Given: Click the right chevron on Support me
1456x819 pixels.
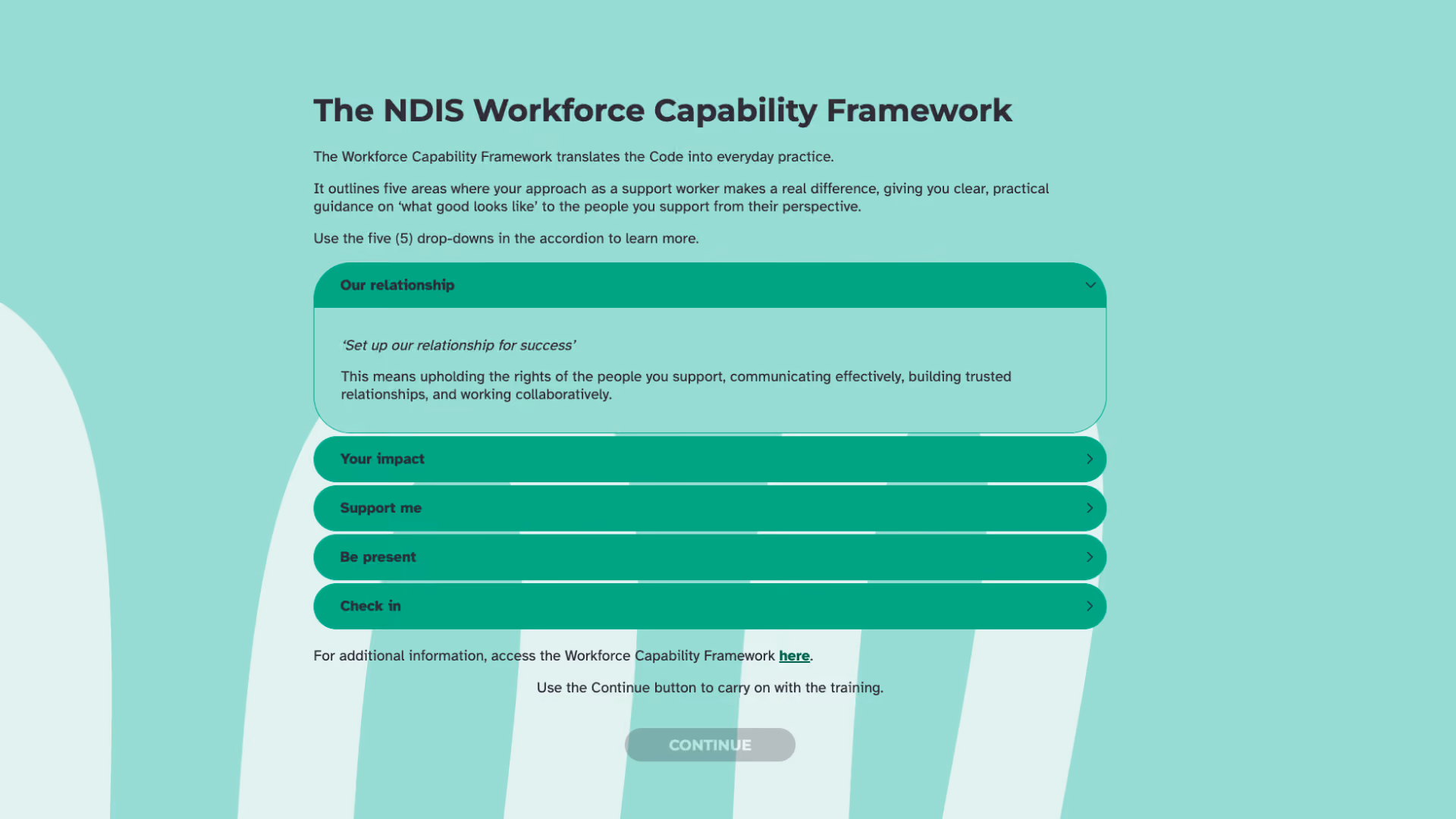Looking at the screenshot, I should tap(1090, 508).
